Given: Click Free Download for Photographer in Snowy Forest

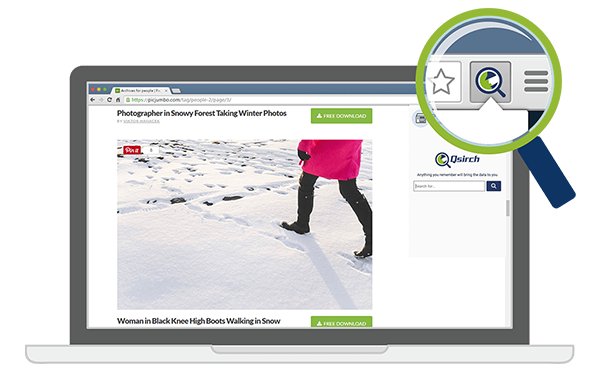Looking at the screenshot, I should pos(341,116).
